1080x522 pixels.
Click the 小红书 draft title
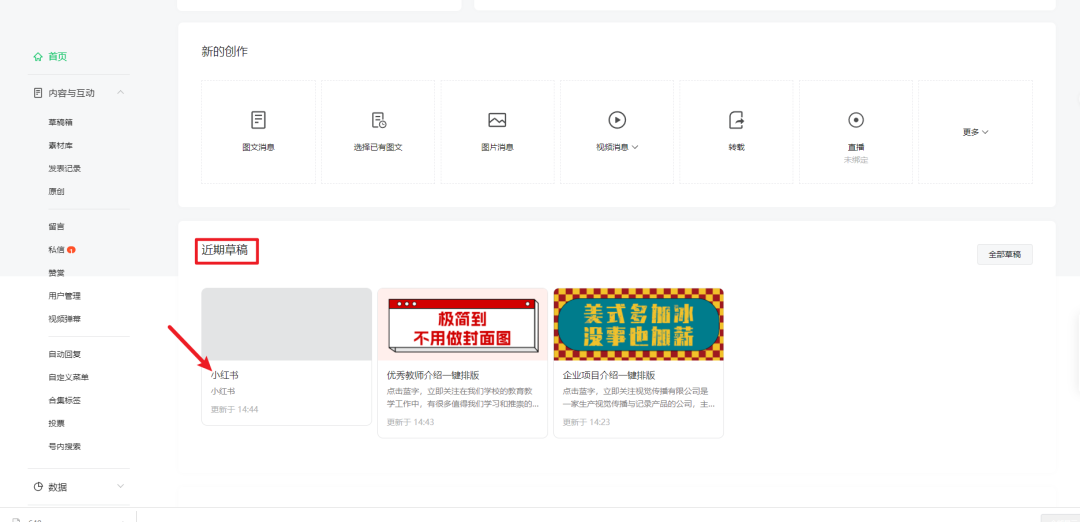[x=225, y=375]
